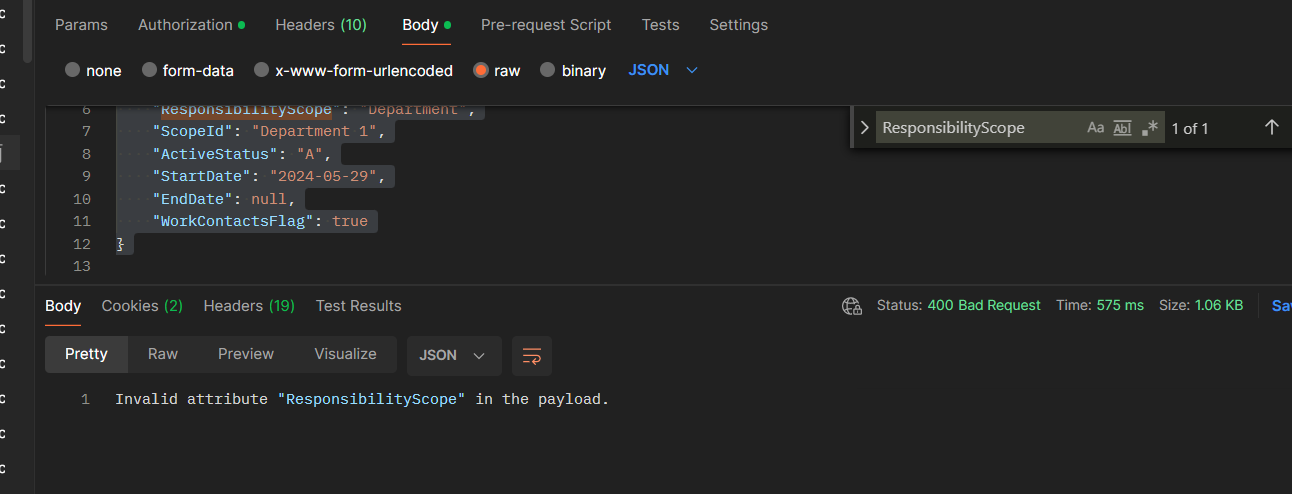Open response Cookies (2) tab
The image size is (1292, 494).
point(142,306)
